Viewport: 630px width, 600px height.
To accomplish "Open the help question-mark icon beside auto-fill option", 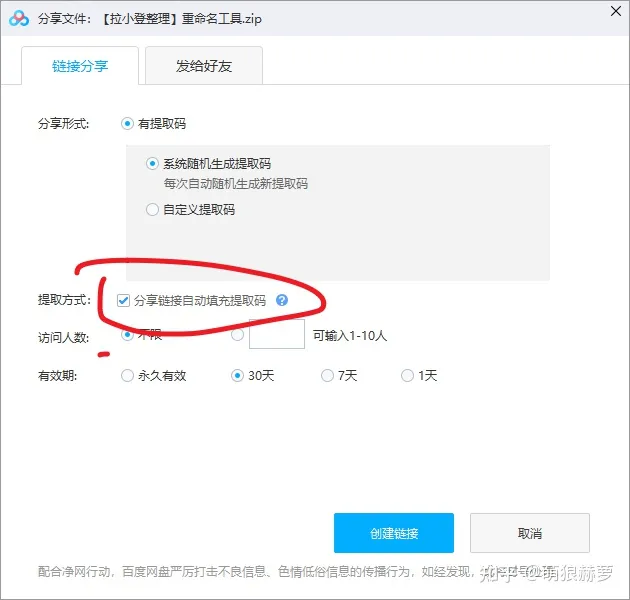I will coord(282,300).
